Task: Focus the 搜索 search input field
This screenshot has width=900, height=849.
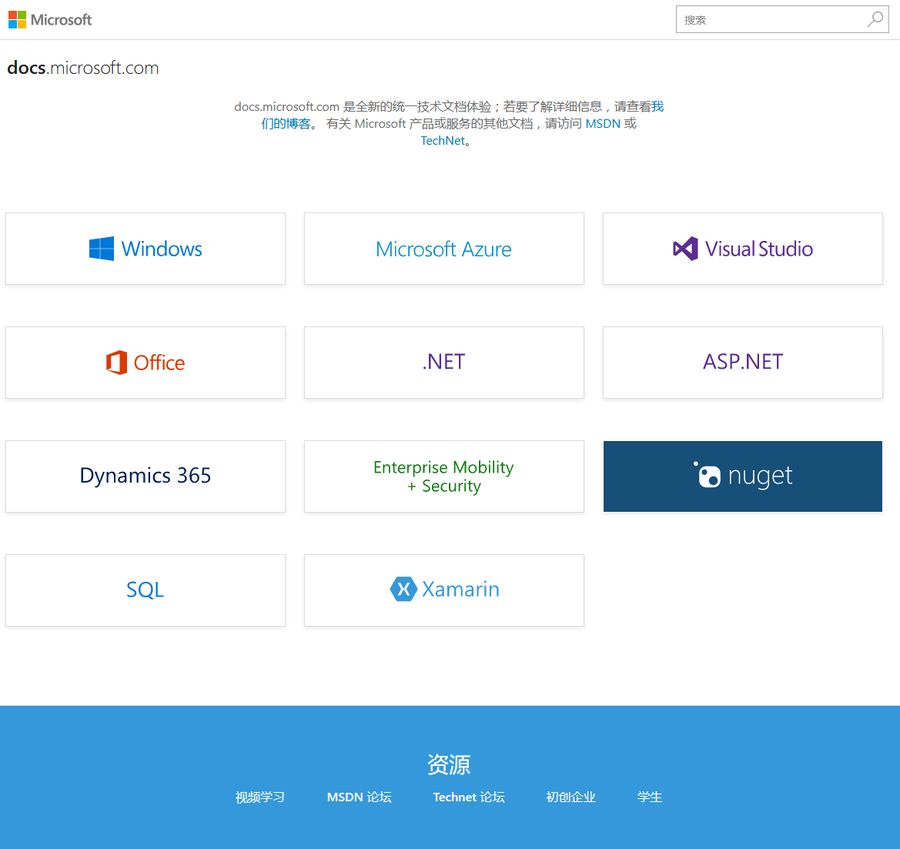Action: (x=770, y=19)
